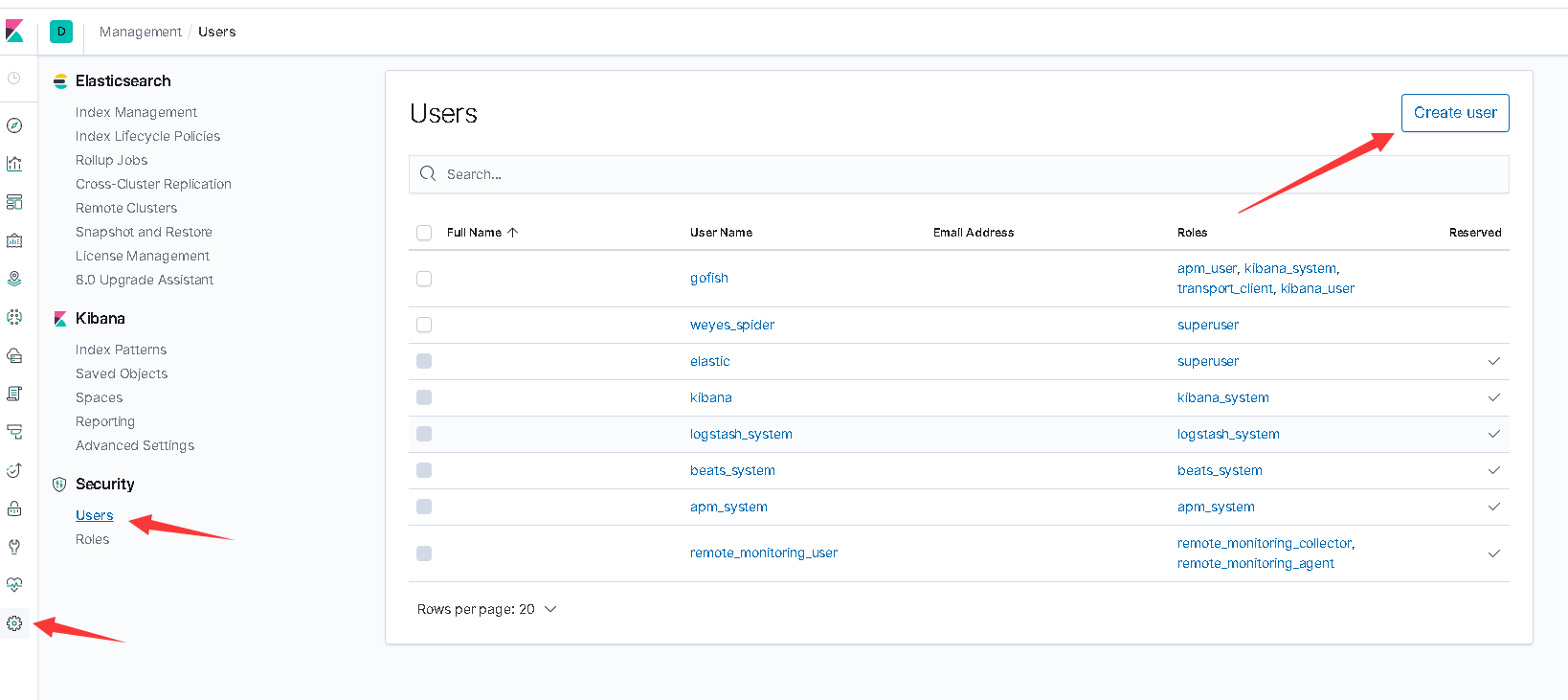The image size is (1568, 700).
Task: Open Uptime icon in sidebar
Action: click(x=14, y=470)
